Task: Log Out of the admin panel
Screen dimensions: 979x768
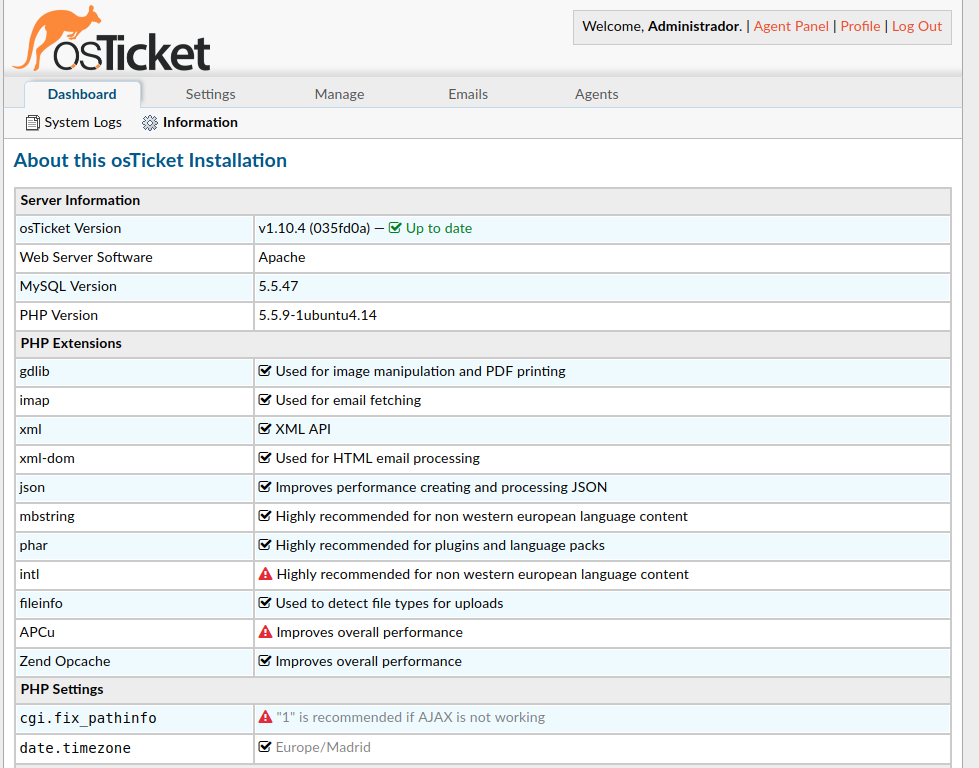Action: click(x=917, y=26)
